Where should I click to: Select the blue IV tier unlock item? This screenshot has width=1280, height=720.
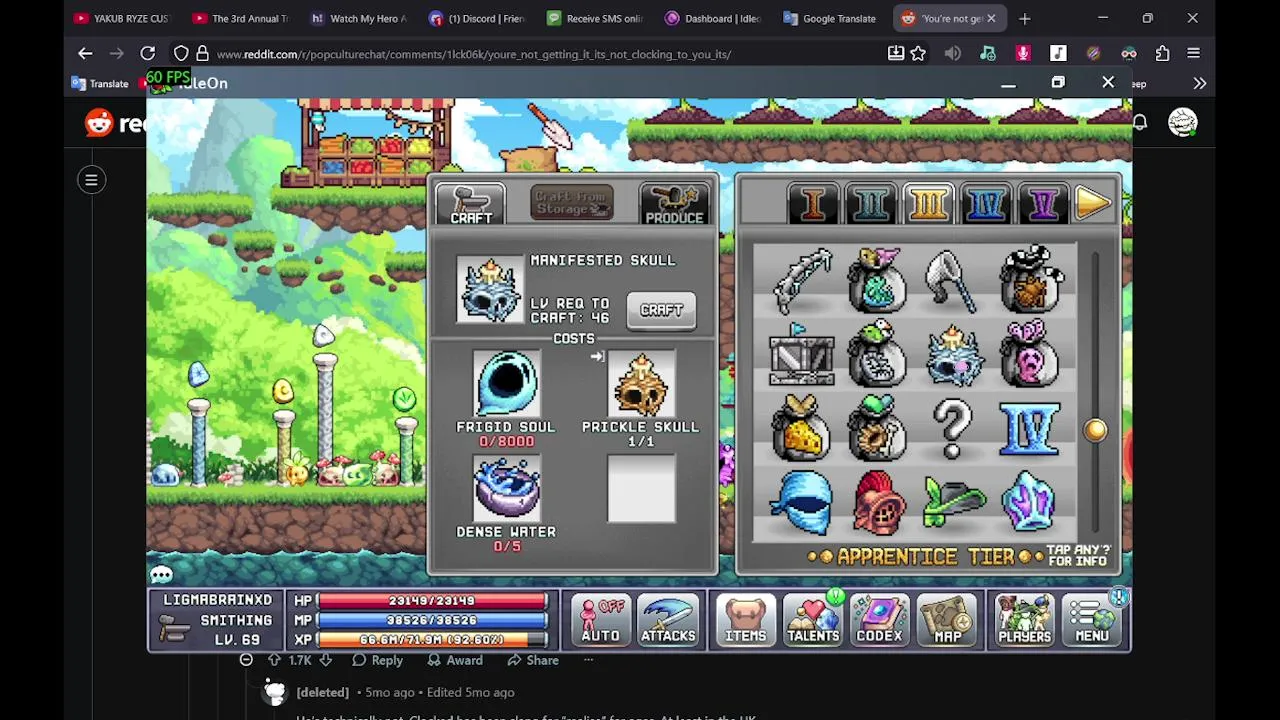[x=1030, y=429]
